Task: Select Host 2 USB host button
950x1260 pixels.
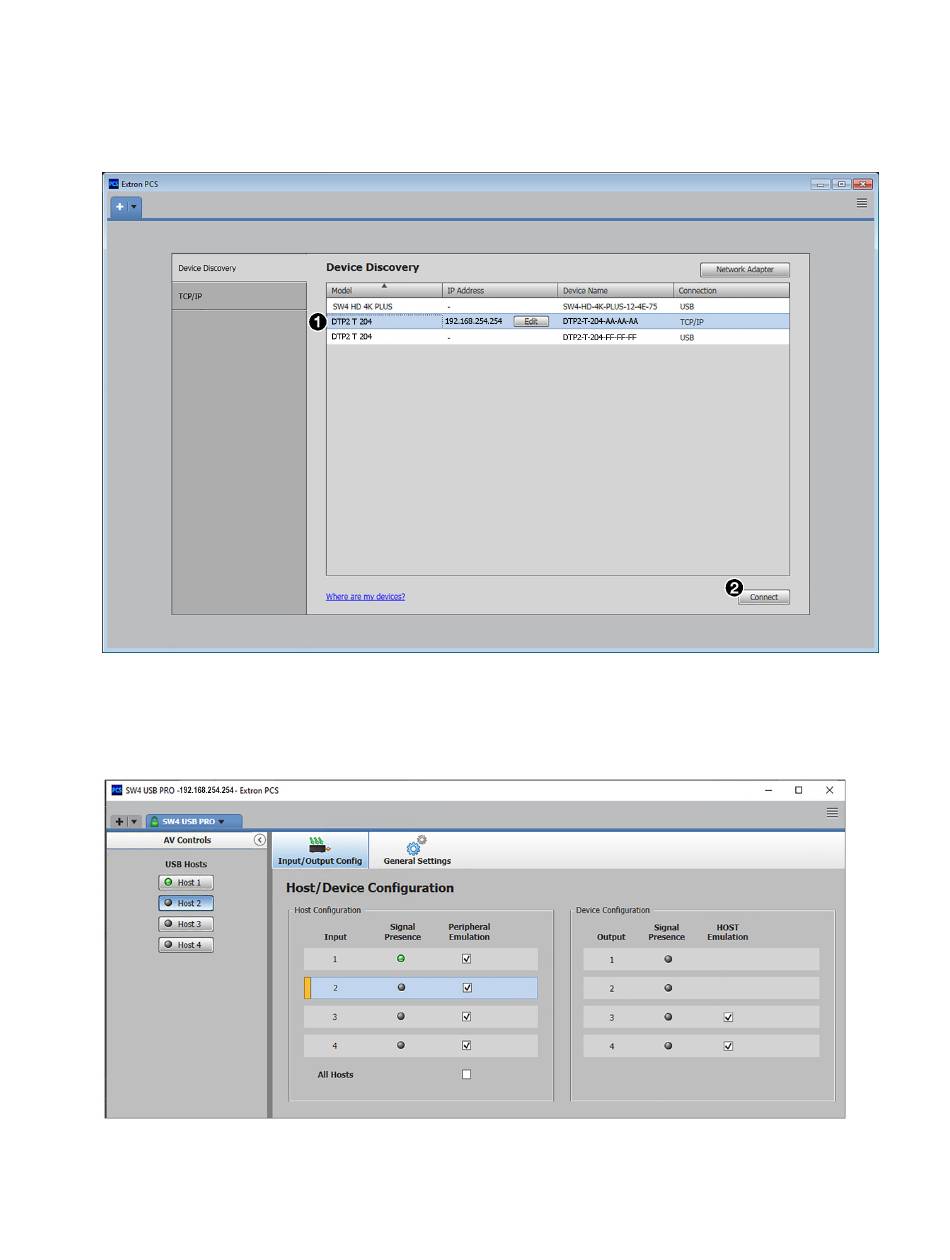Action: 186,903
